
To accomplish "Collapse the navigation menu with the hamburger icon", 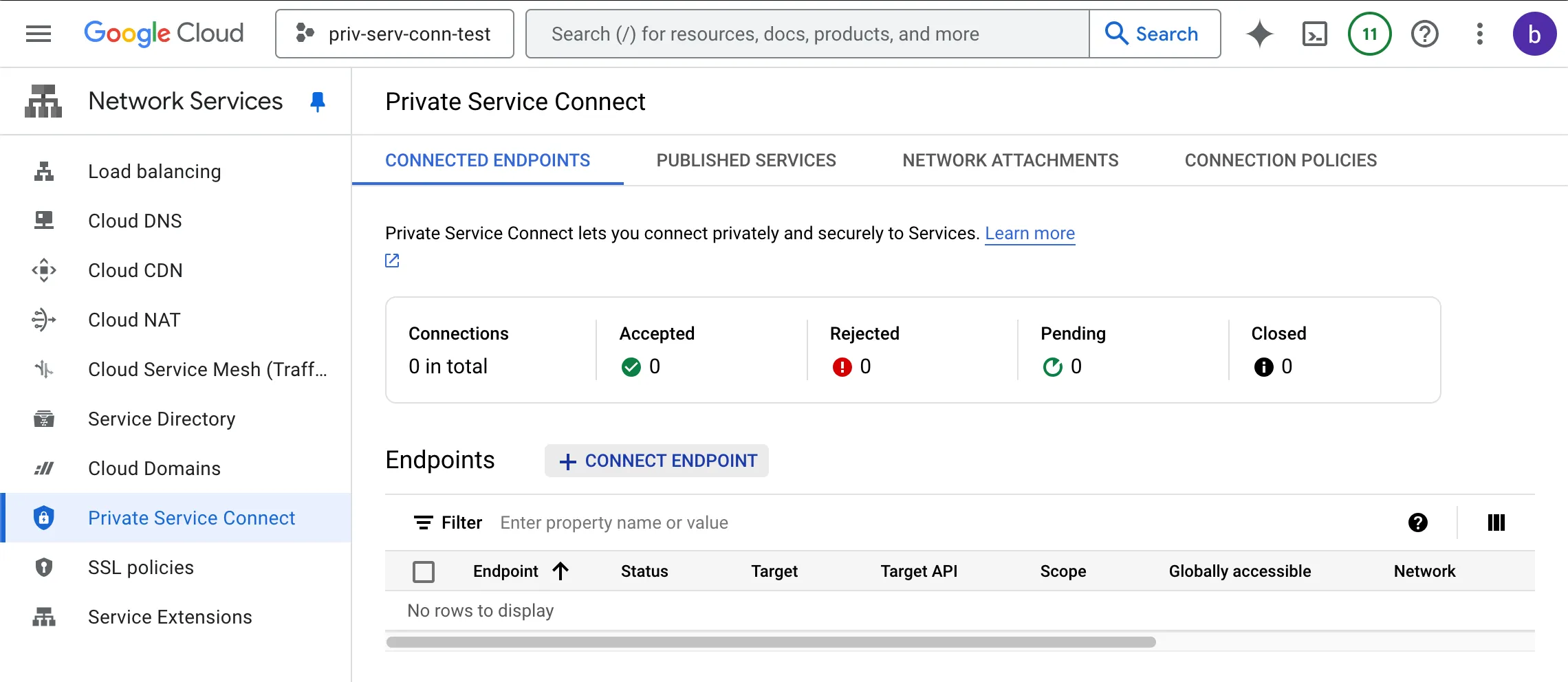I will (x=39, y=34).
